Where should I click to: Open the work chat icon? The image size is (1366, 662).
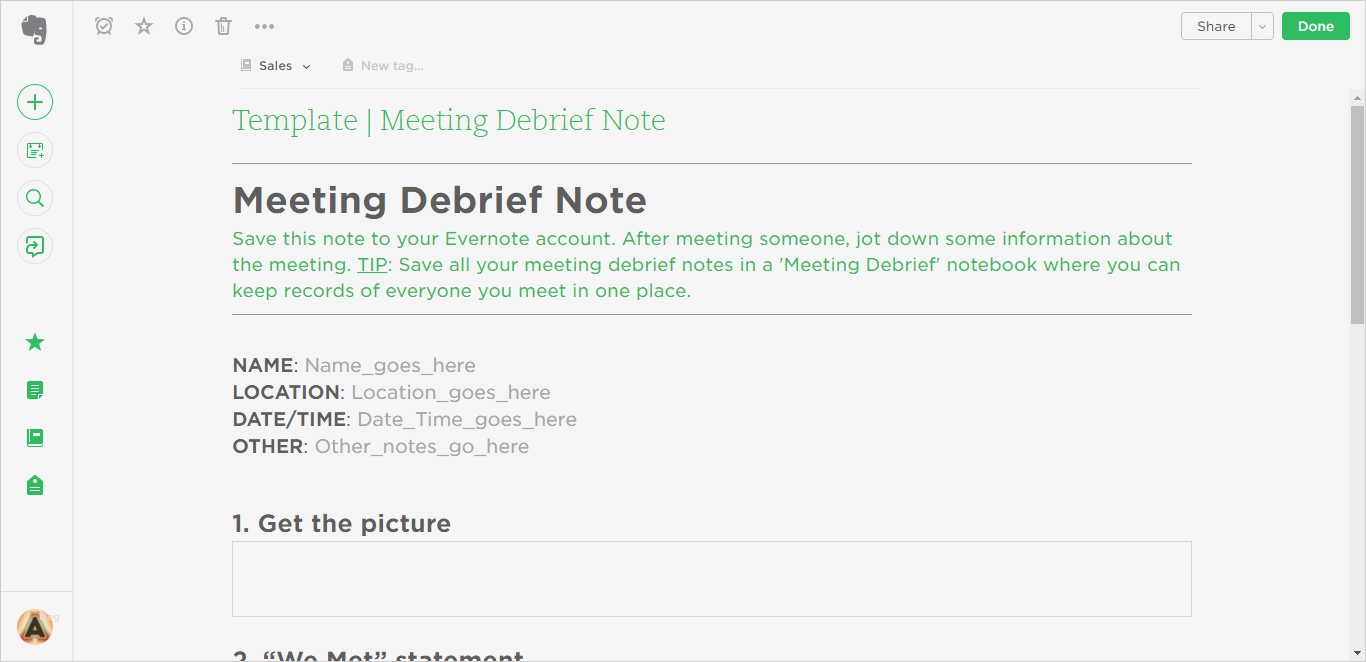pyautogui.click(x=35, y=246)
